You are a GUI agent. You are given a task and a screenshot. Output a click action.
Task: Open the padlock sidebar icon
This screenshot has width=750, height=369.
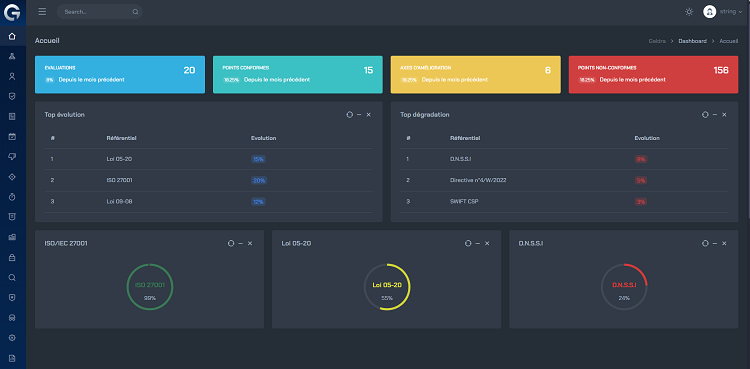pos(12,257)
